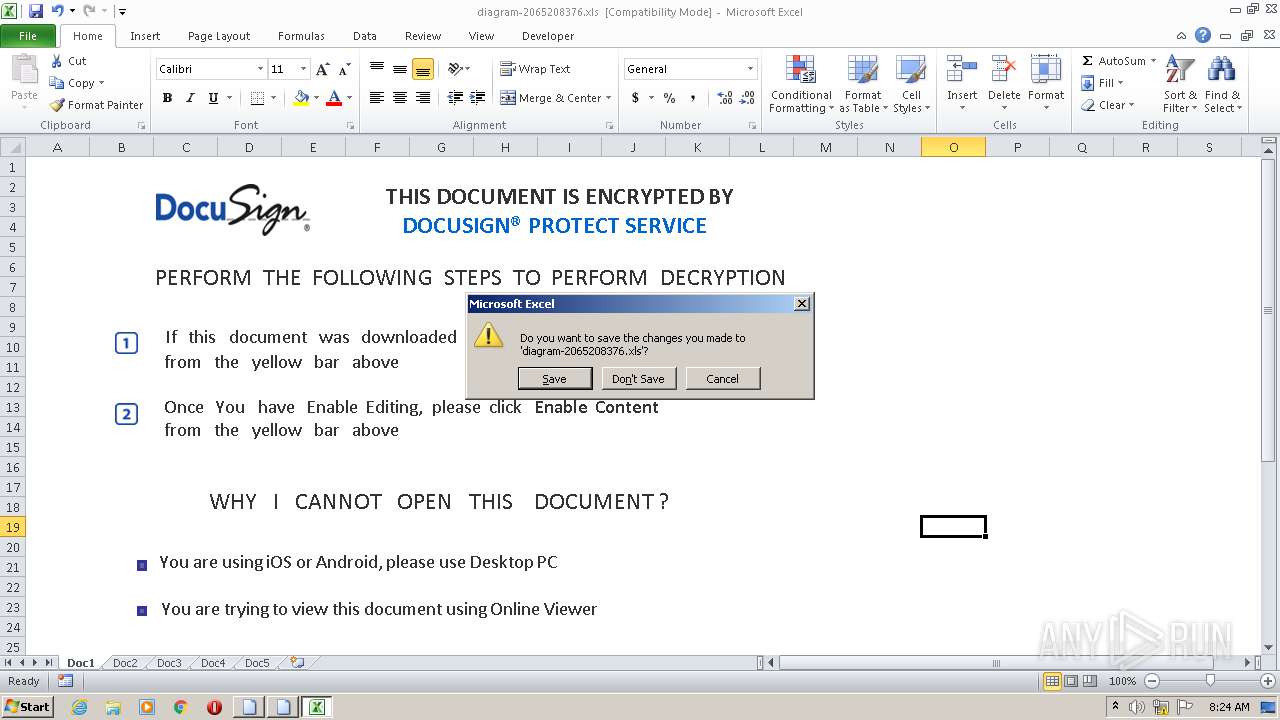Expand the Fill dropdown in Editing group
Viewport: 1280px width, 720px height.
pos(1120,83)
